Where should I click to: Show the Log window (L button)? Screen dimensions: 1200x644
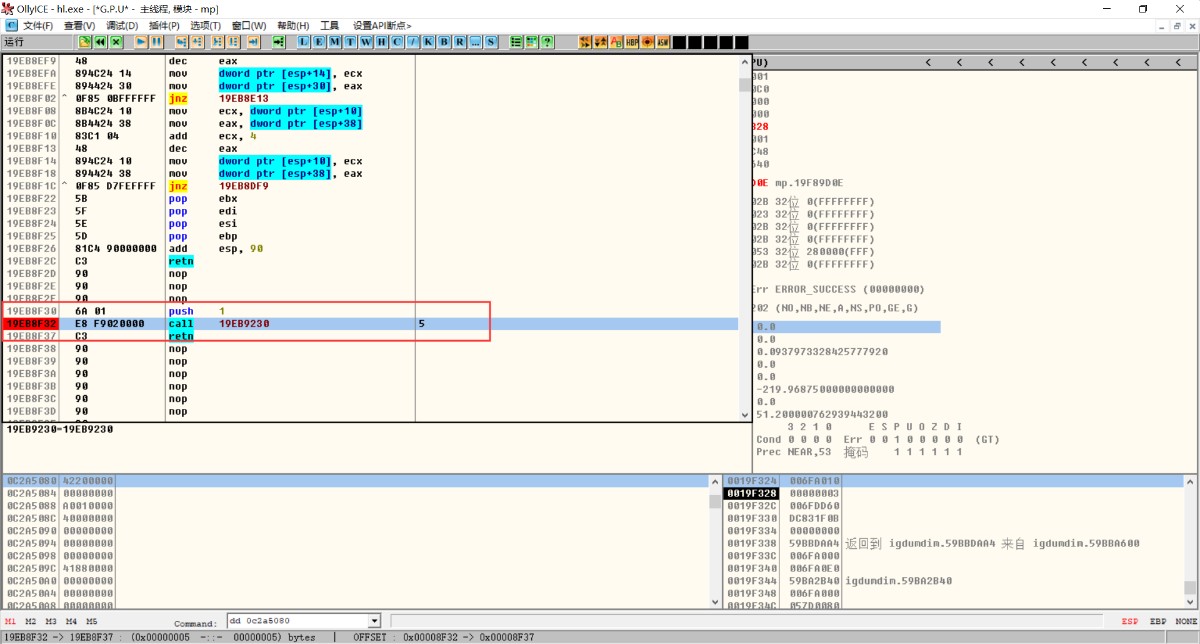[x=304, y=42]
